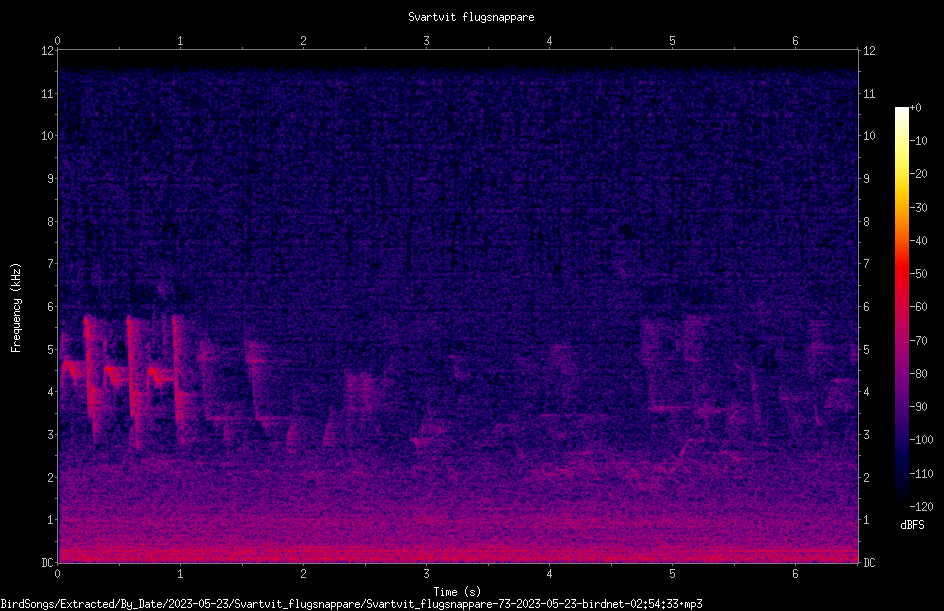Click the white top of dBFS color bar
Image resolution: width=944 pixels, height=611 pixels.
pyautogui.click(x=901, y=111)
